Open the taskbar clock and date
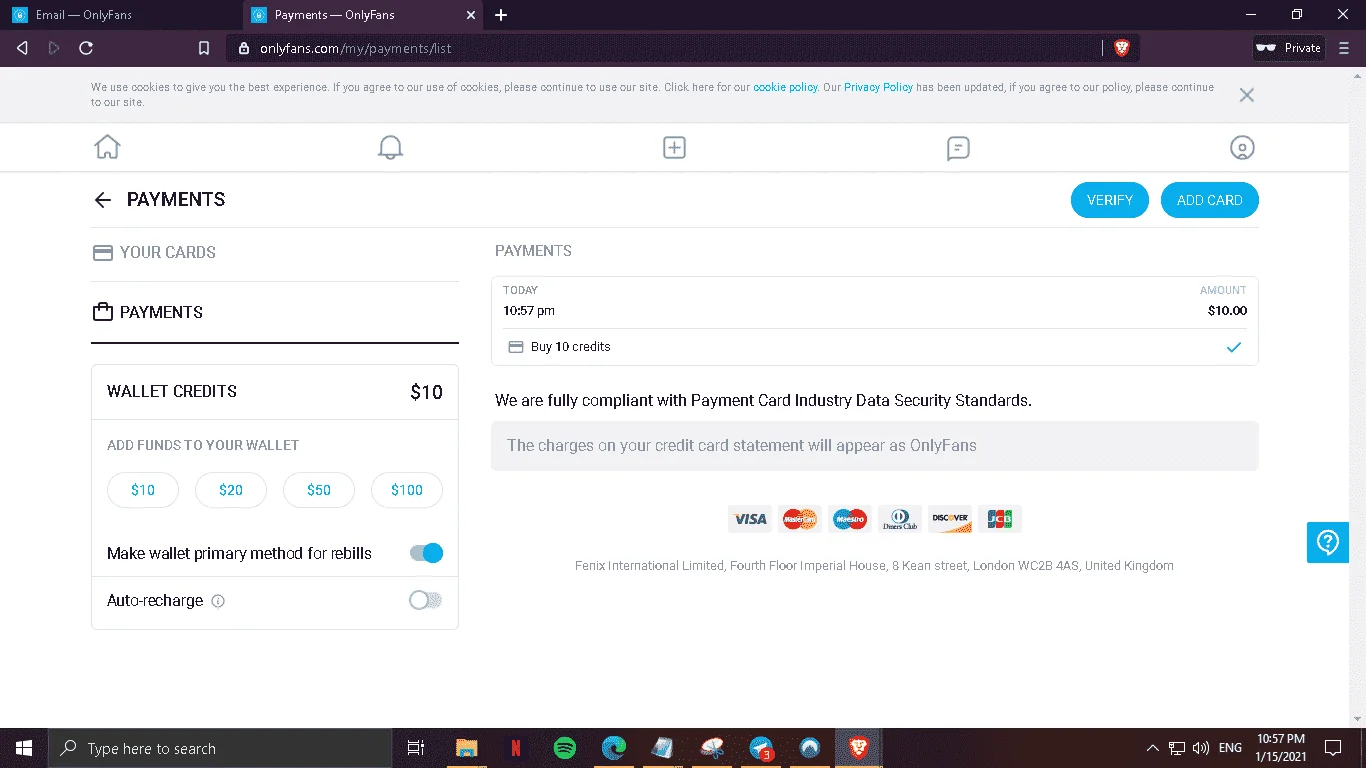 pyautogui.click(x=1281, y=748)
